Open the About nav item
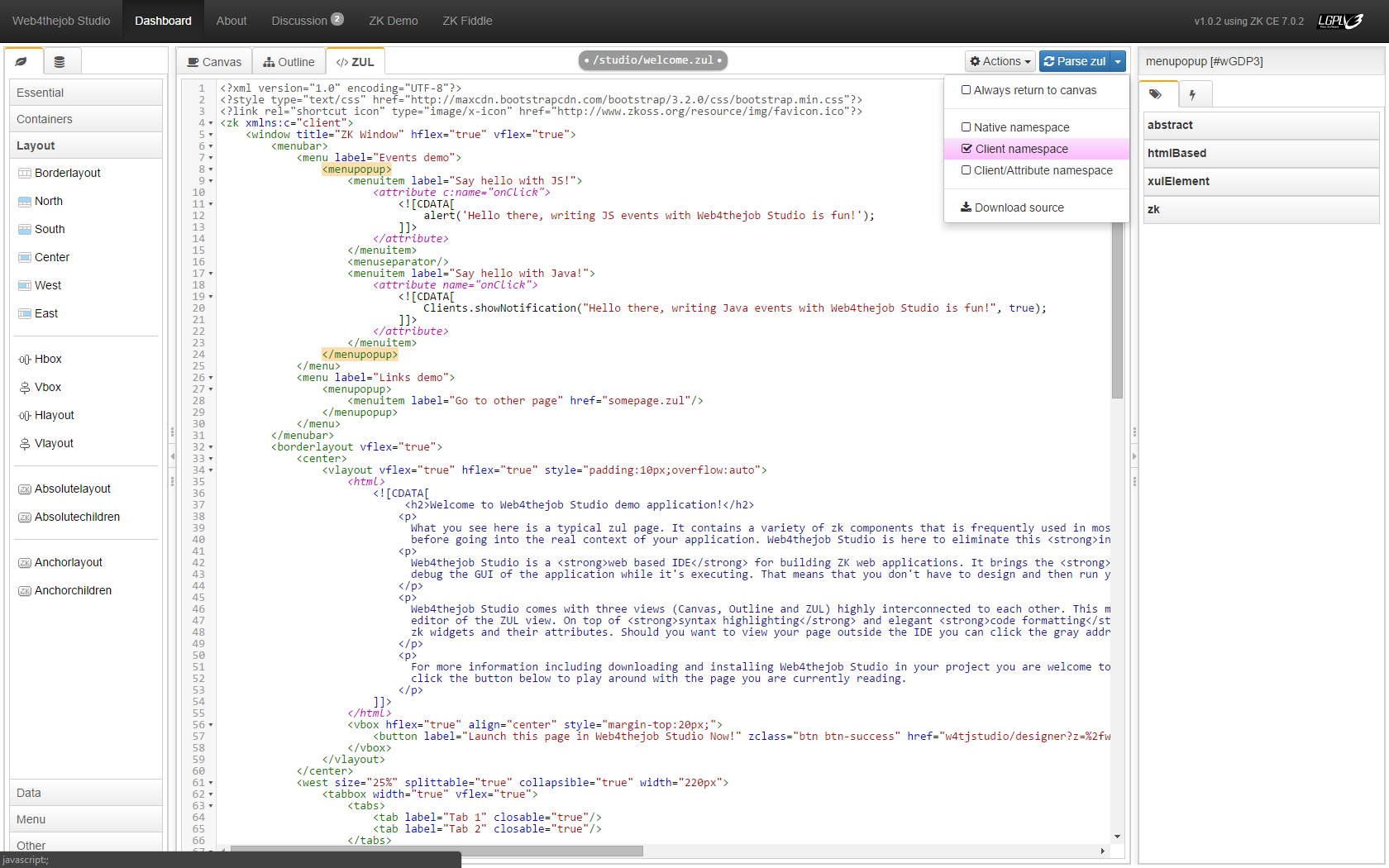The width and height of the screenshot is (1389, 868). tap(231, 21)
